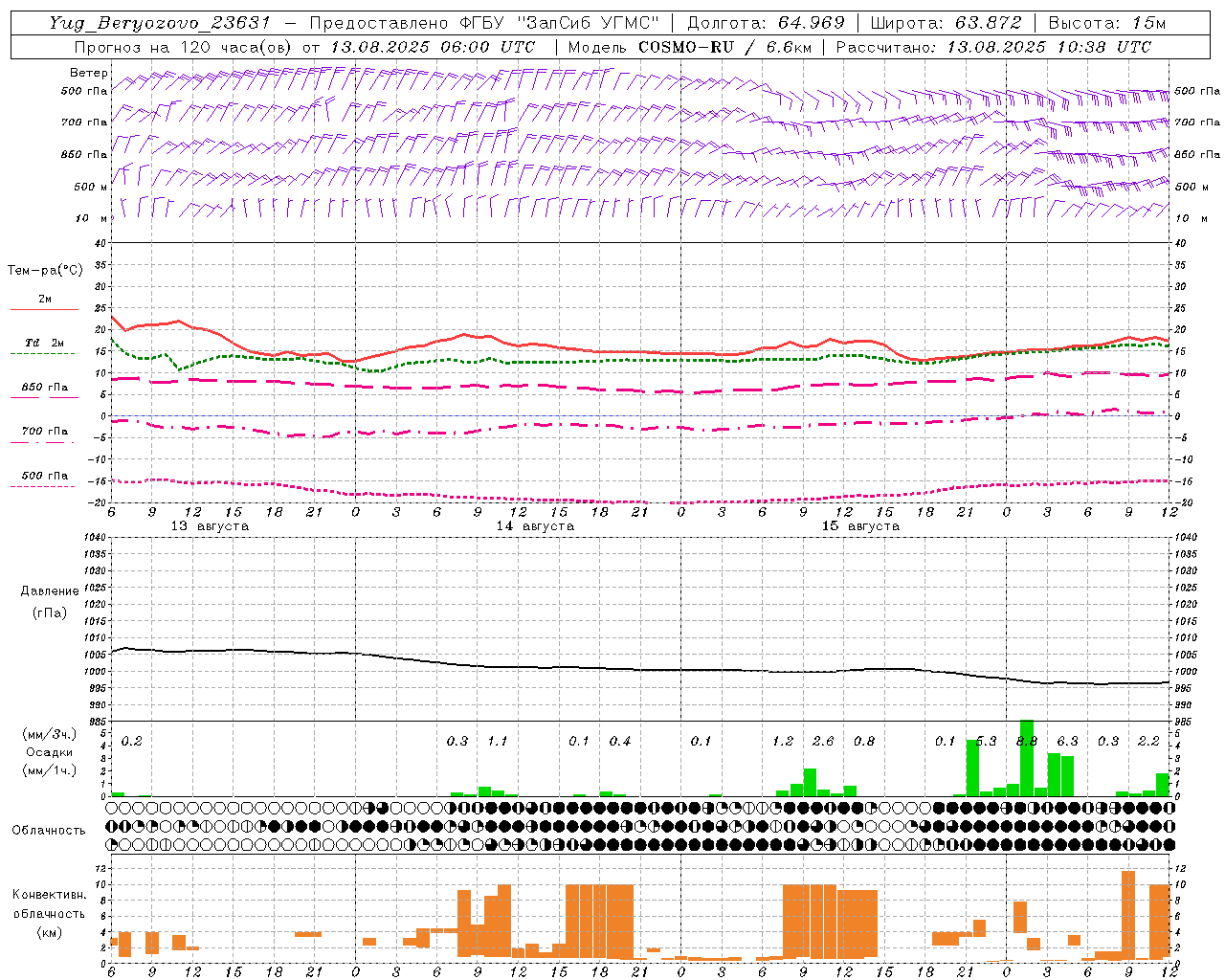Click the 6.3 precipitation value

click(x=1067, y=742)
